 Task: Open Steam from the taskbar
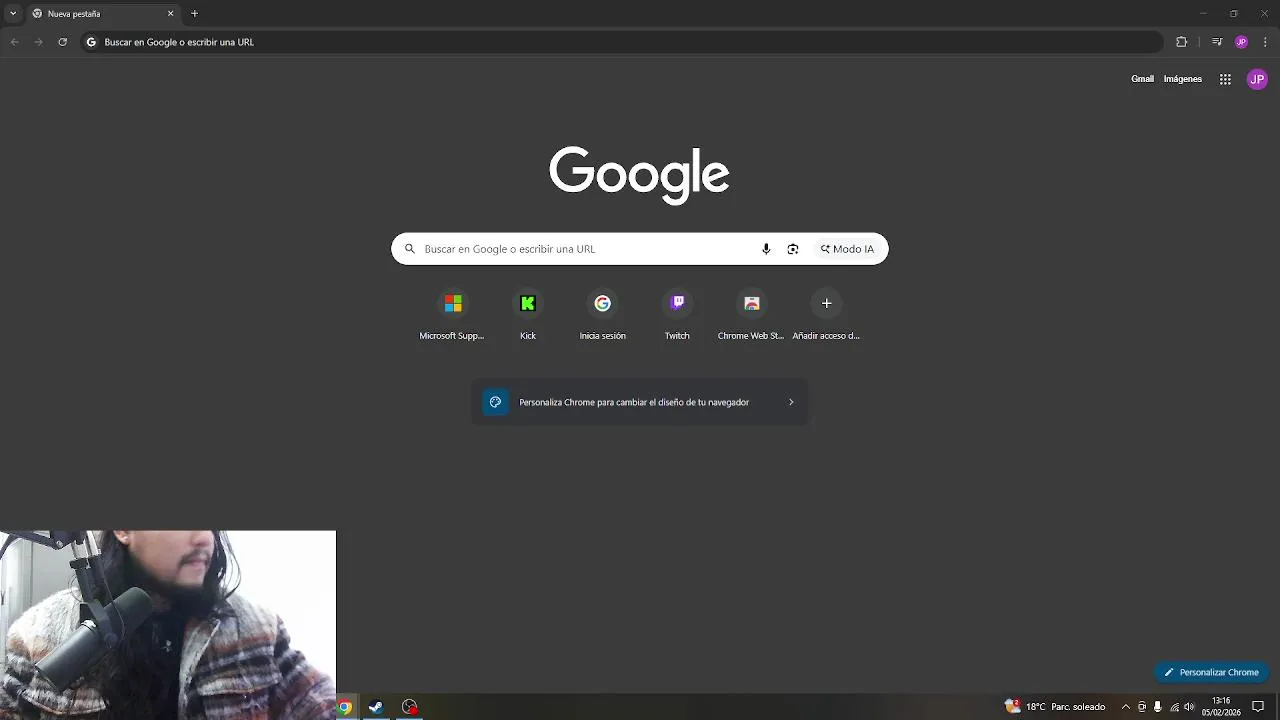pyautogui.click(x=376, y=707)
